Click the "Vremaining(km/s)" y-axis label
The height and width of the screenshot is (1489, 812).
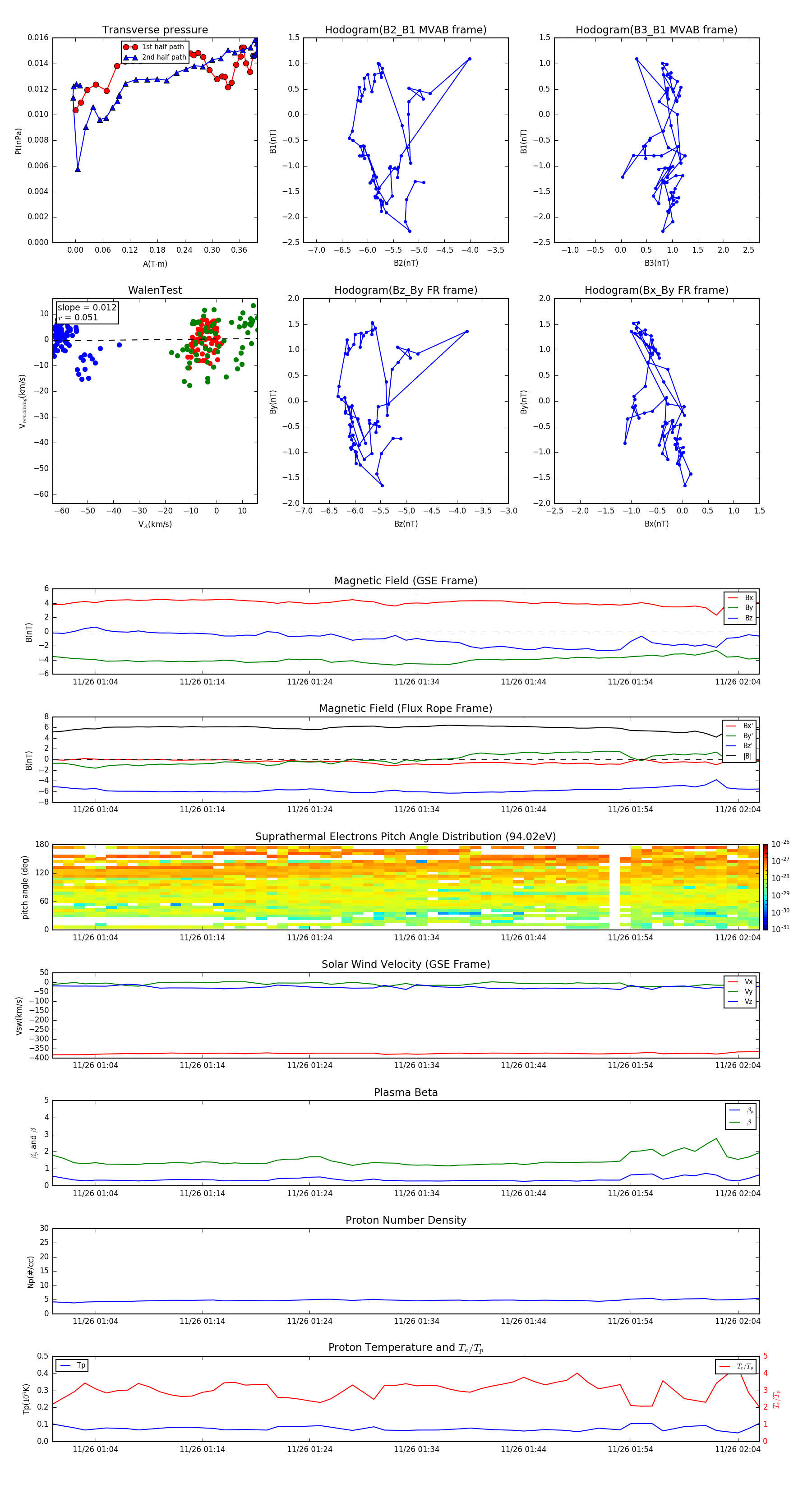[22, 401]
